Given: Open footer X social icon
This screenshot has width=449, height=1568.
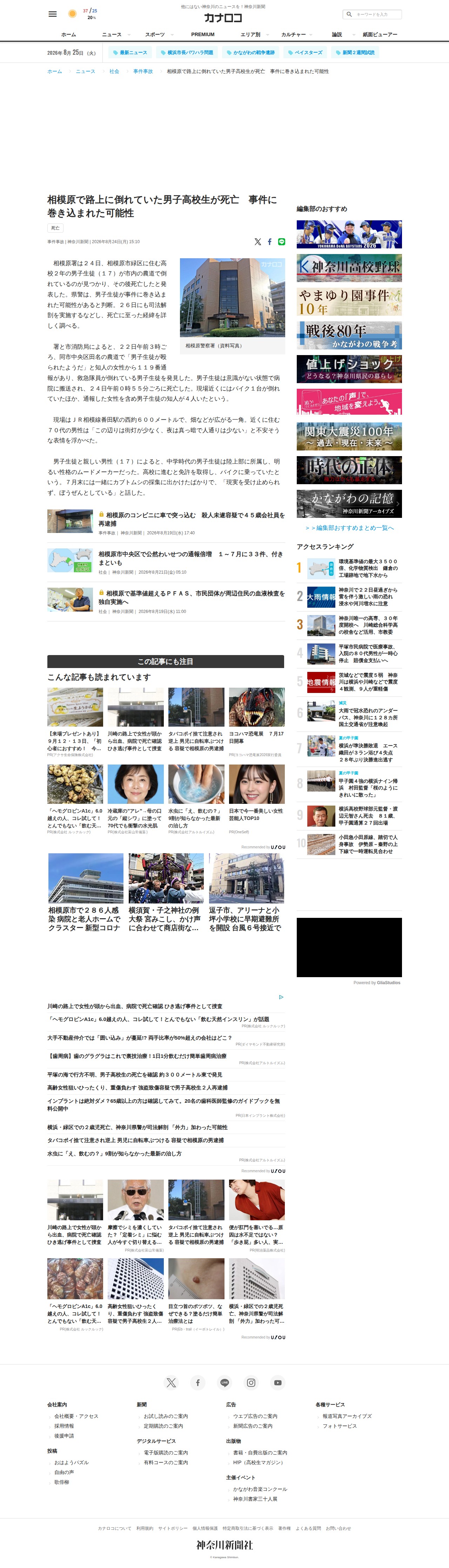Looking at the screenshot, I should coord(171,1382).
